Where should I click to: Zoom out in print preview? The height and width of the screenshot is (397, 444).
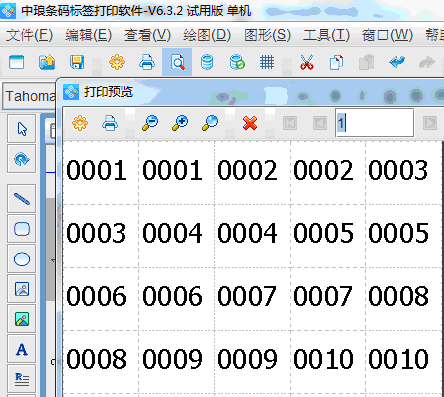150,123
